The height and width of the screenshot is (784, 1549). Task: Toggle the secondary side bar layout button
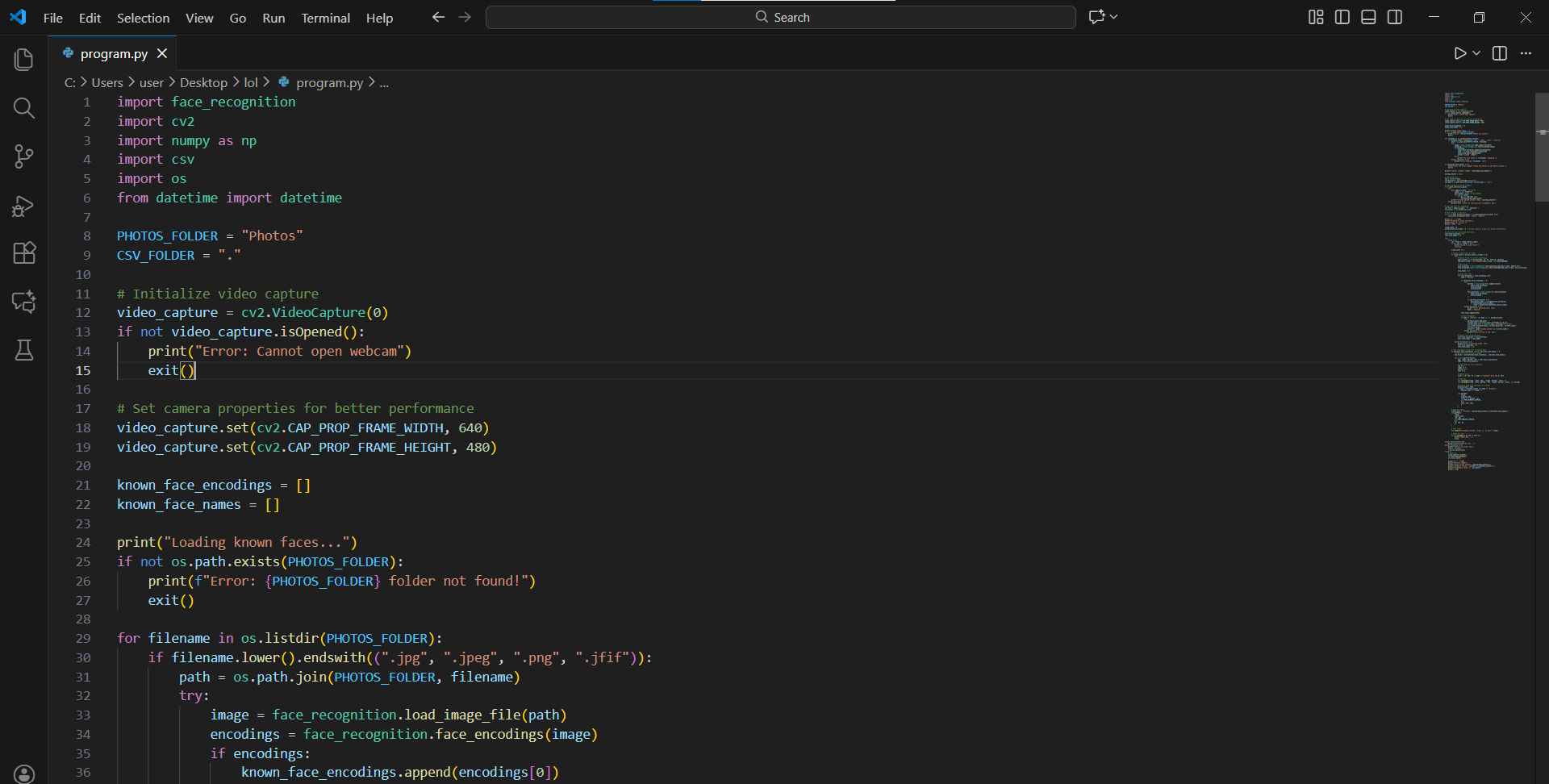click(1395, 17)
